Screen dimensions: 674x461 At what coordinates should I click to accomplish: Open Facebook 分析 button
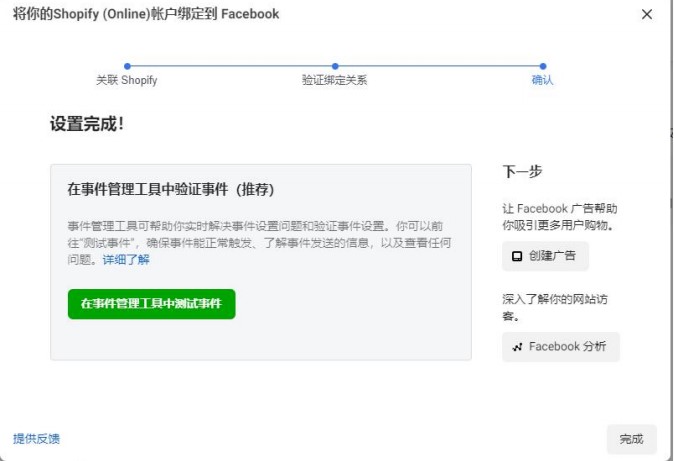561,347
